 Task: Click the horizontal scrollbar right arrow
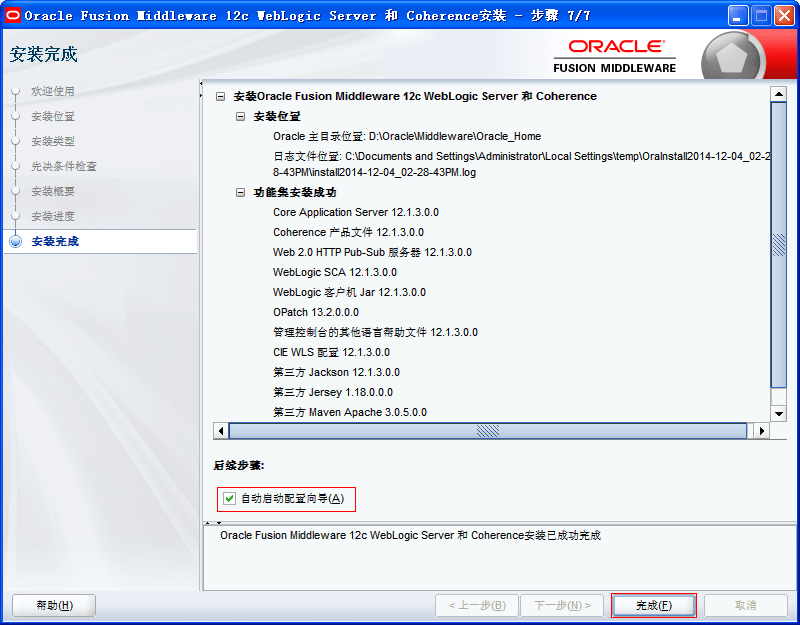click(761, 431)
